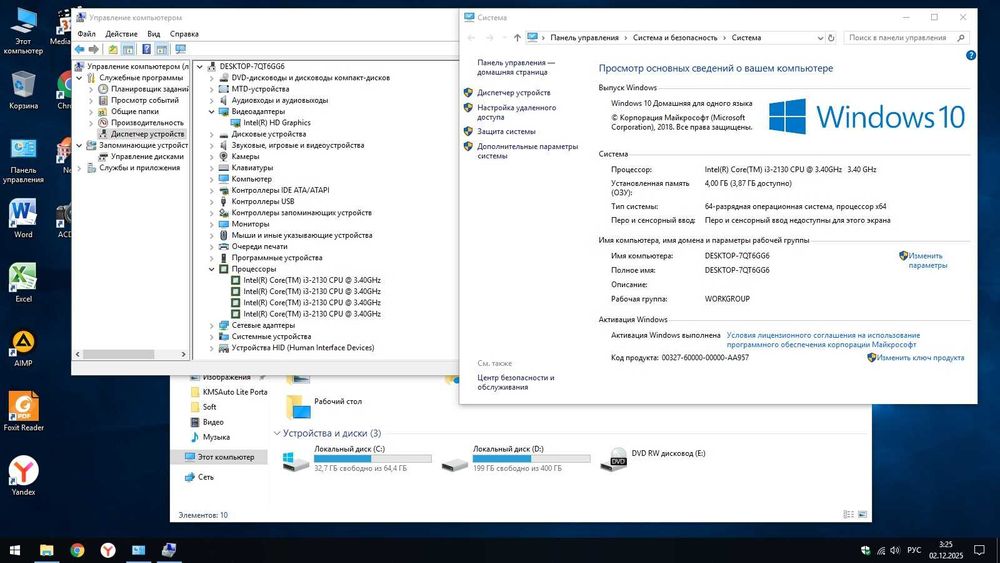The image size is (1000, 563).
Task: Expand the Мониторы category
Action: 212,224
